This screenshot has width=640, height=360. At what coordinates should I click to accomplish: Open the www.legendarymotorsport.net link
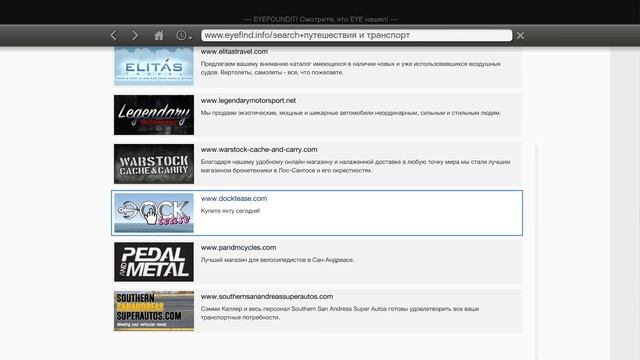tap(248, 100)
